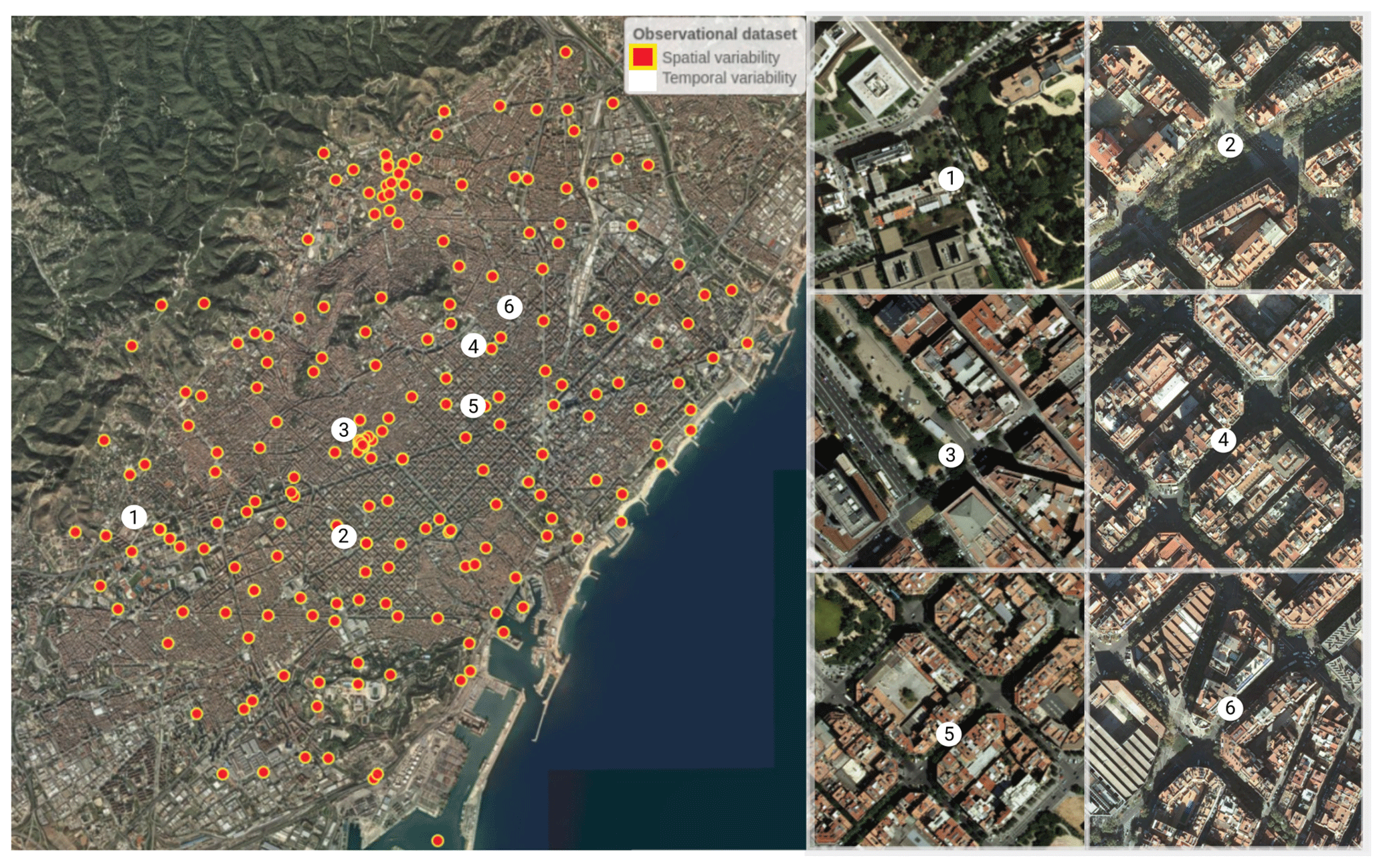Click the Spatial variability legend label

tap(721, 58)
